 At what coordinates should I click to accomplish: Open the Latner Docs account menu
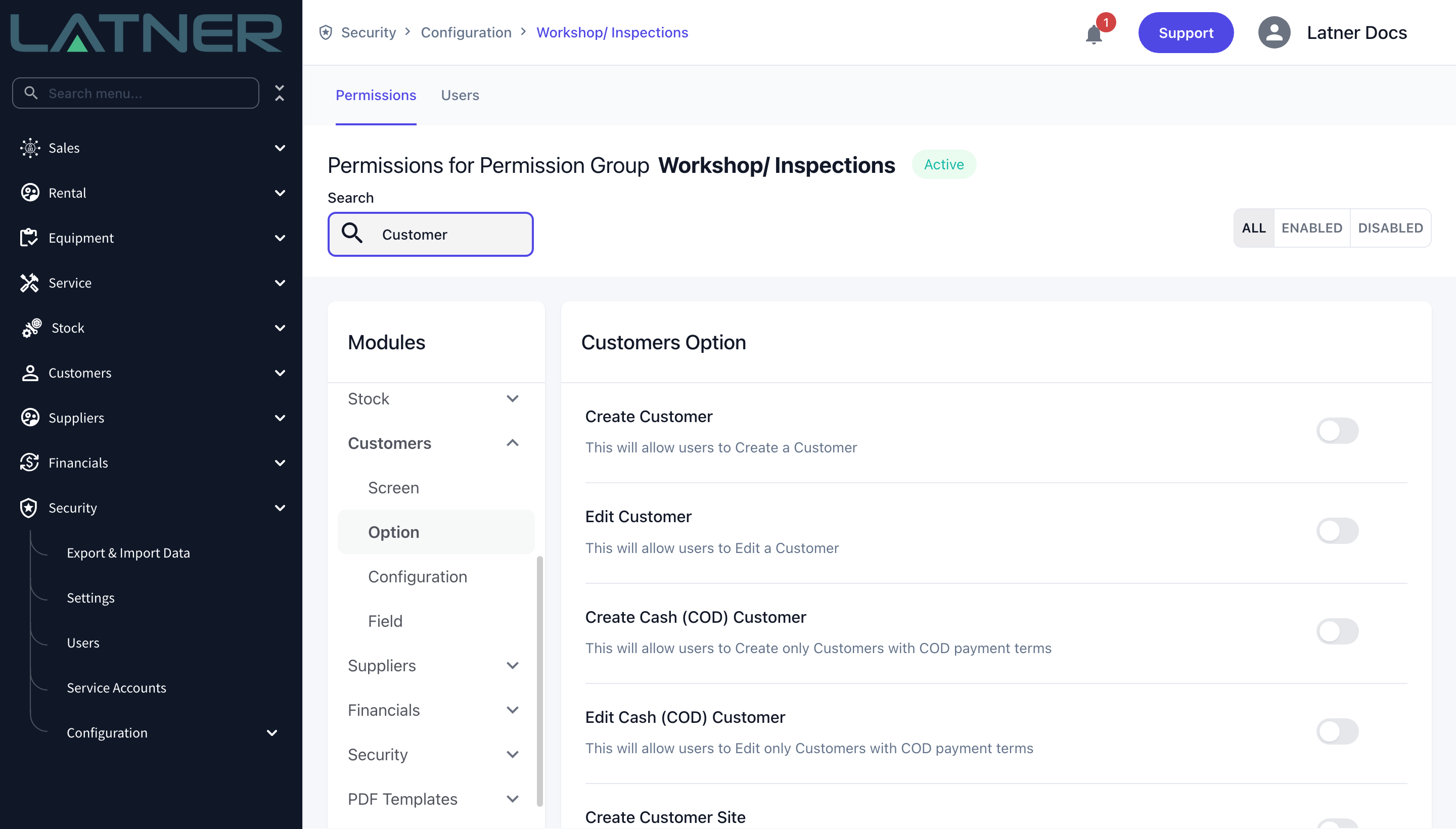coord(1356,32)
